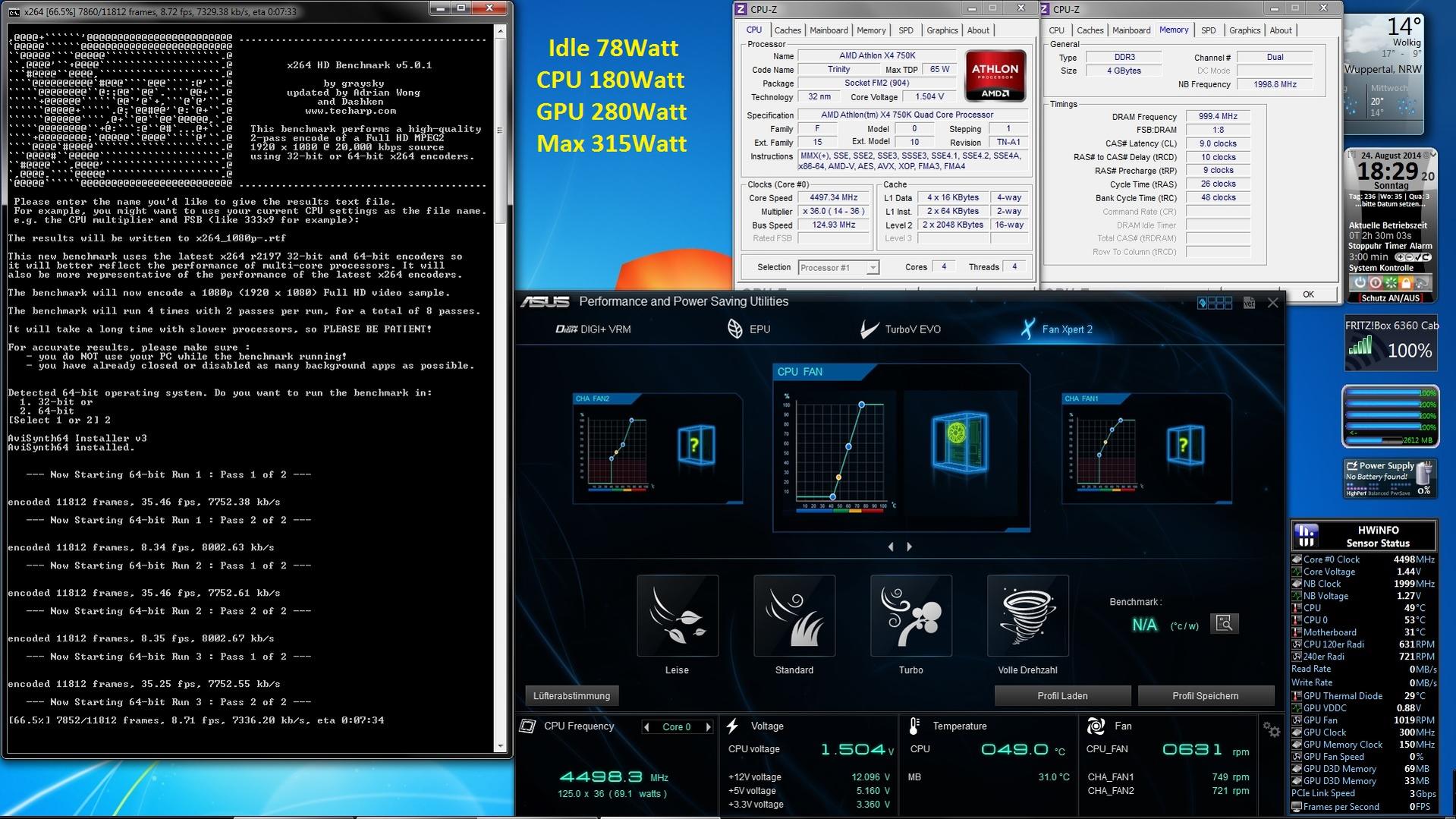Image resolution: width=1456 pixels, height=819 pixels.
Task: Click the GPU Thermal Diode row in HWiNFO
Action: pyautogui.click(x=1363, y=696)
